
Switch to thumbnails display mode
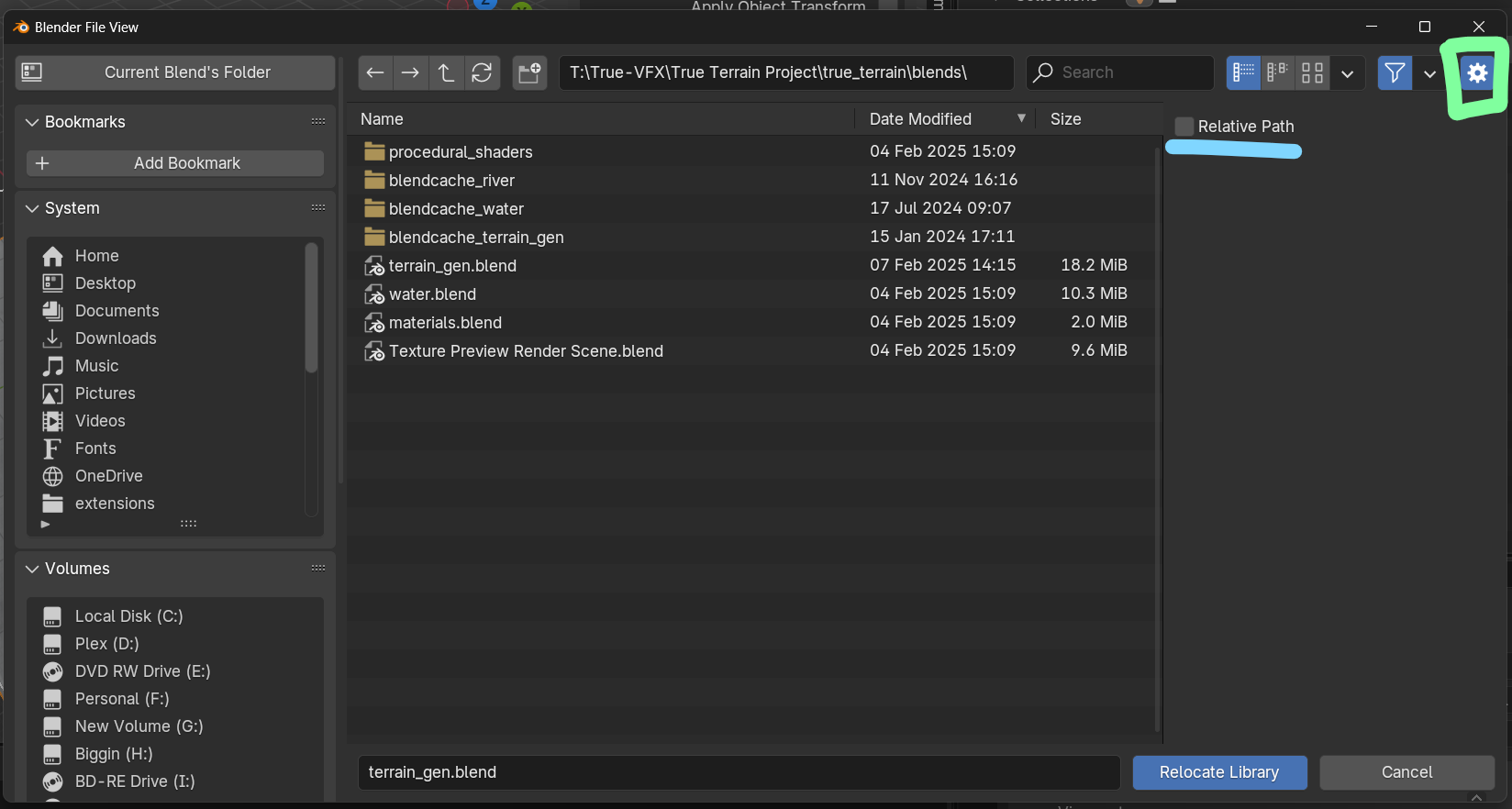pos(1312,72)
